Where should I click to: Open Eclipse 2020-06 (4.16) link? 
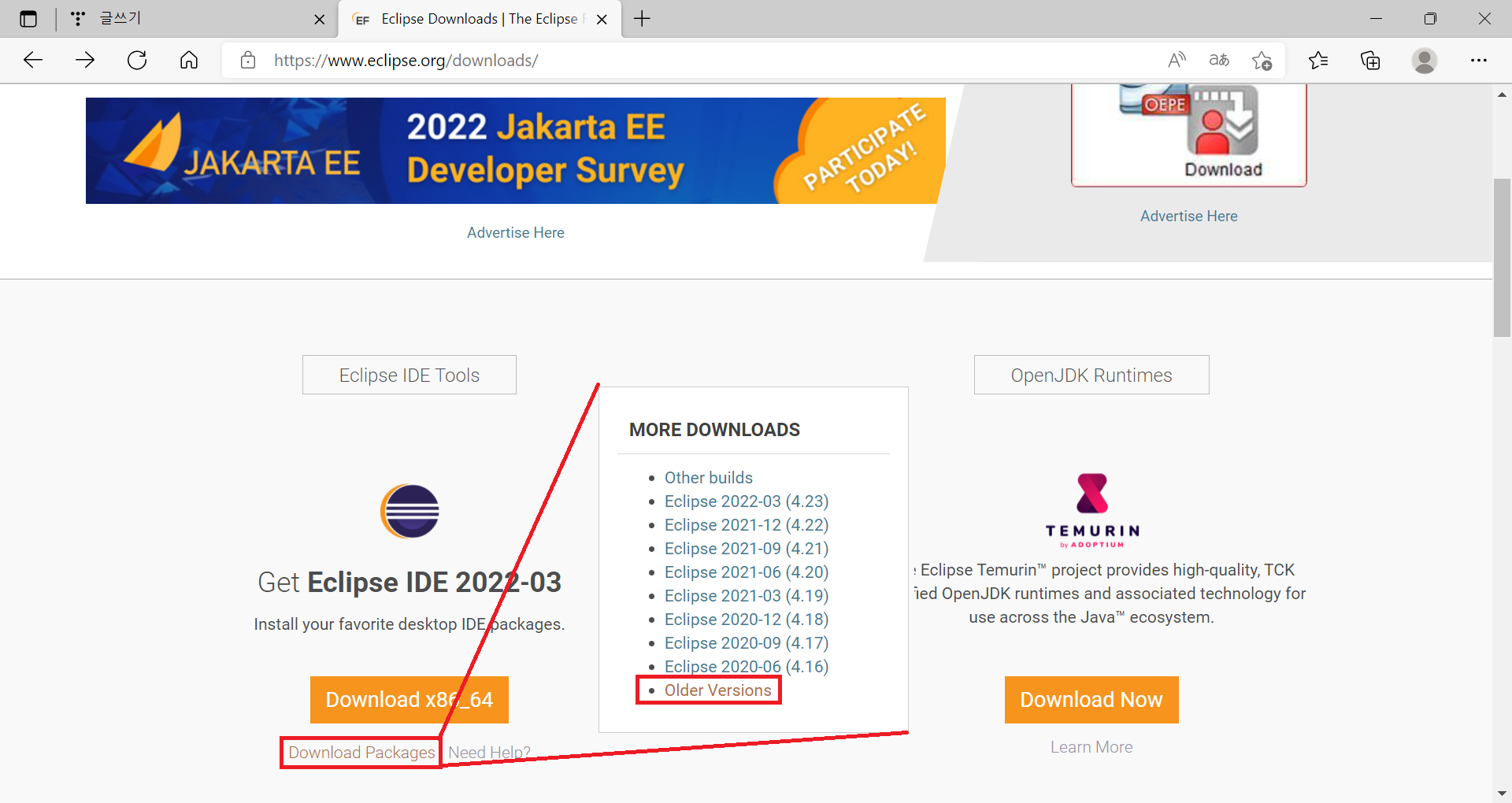pyautogui.click(x=747, y=667)
